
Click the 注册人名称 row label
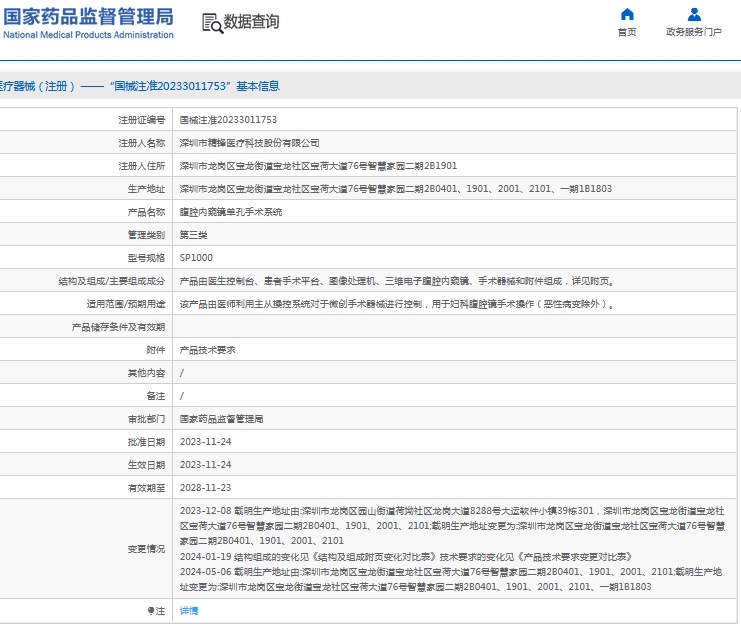tap(142, 143)
